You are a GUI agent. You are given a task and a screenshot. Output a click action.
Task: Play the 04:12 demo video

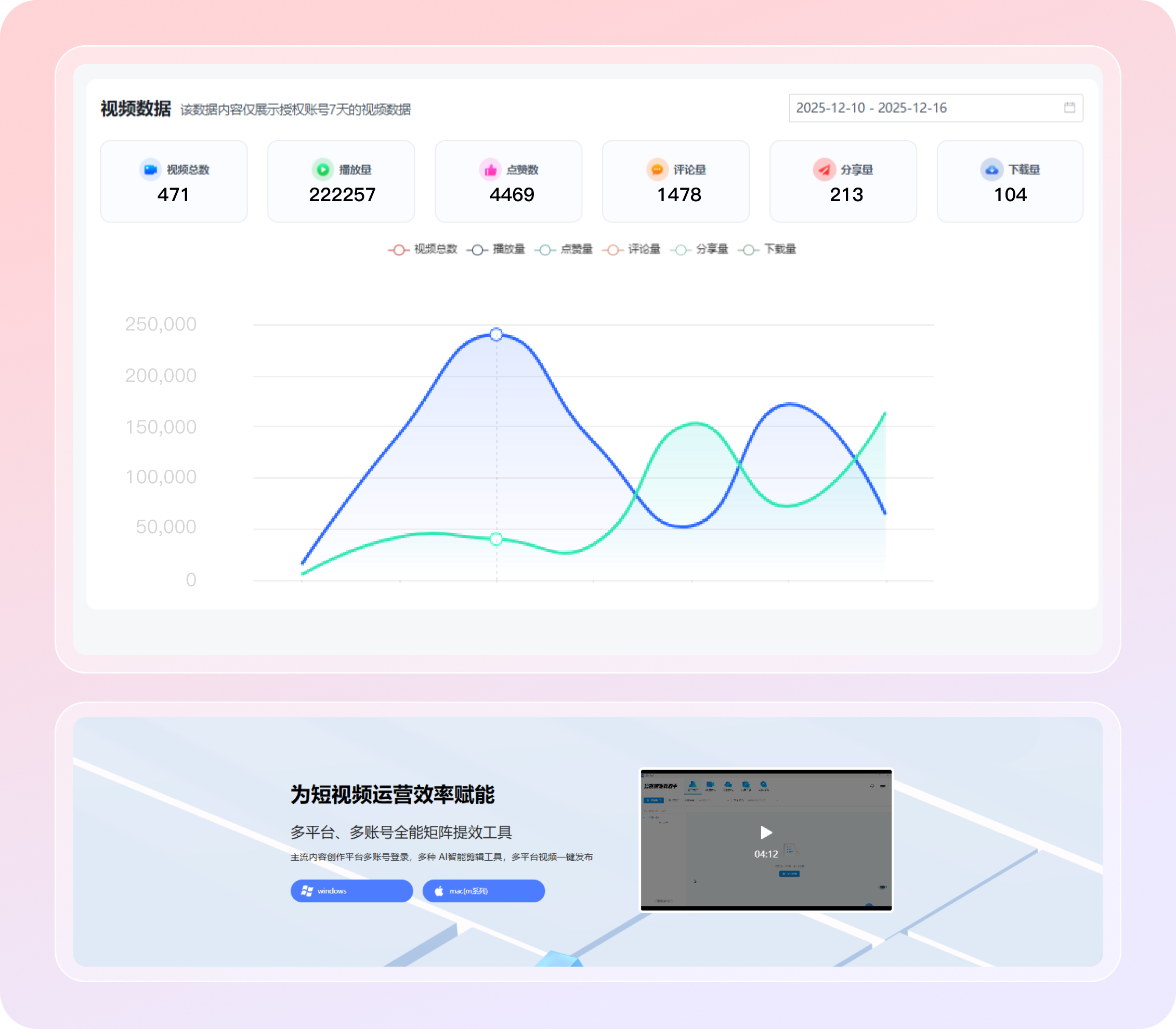[x=766, y=833]
